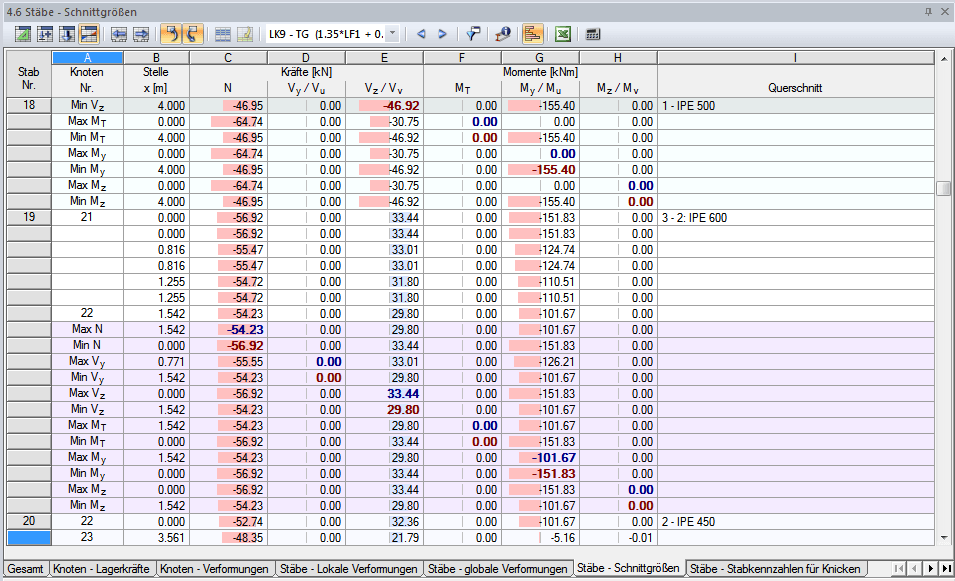Image resolution: width=955 pixels, height=581 pixels.
Task: Open the LK9 - TG load combination dropdown
Action: [393, 34]
